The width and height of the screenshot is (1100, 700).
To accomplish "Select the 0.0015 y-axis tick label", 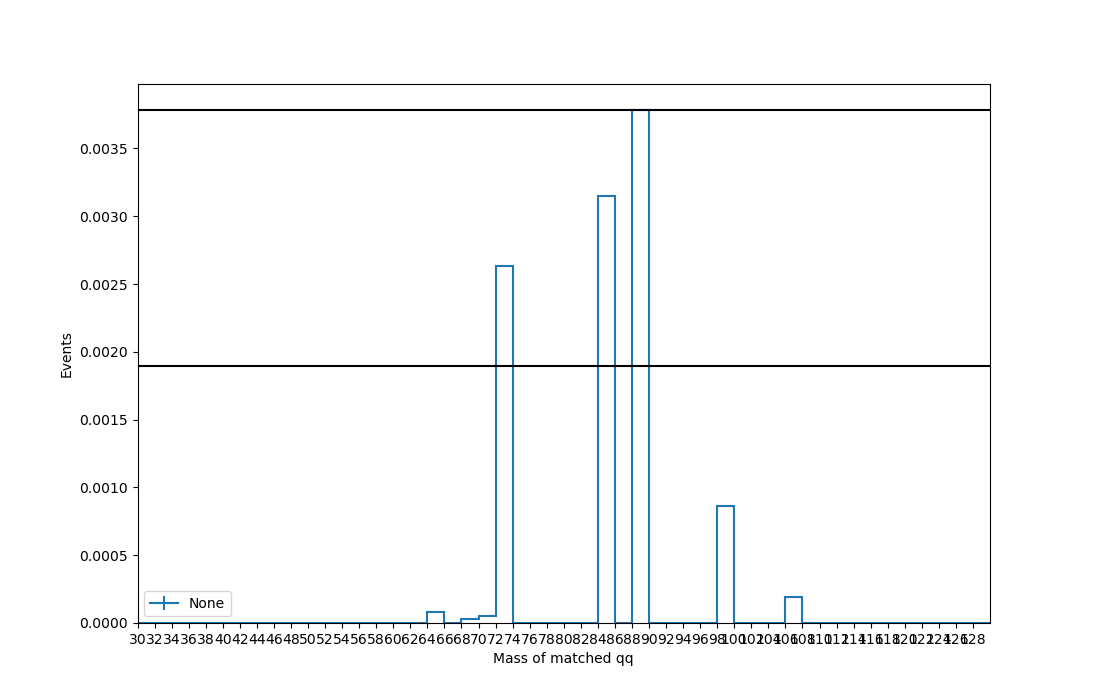I will click(x=104, y=420).
